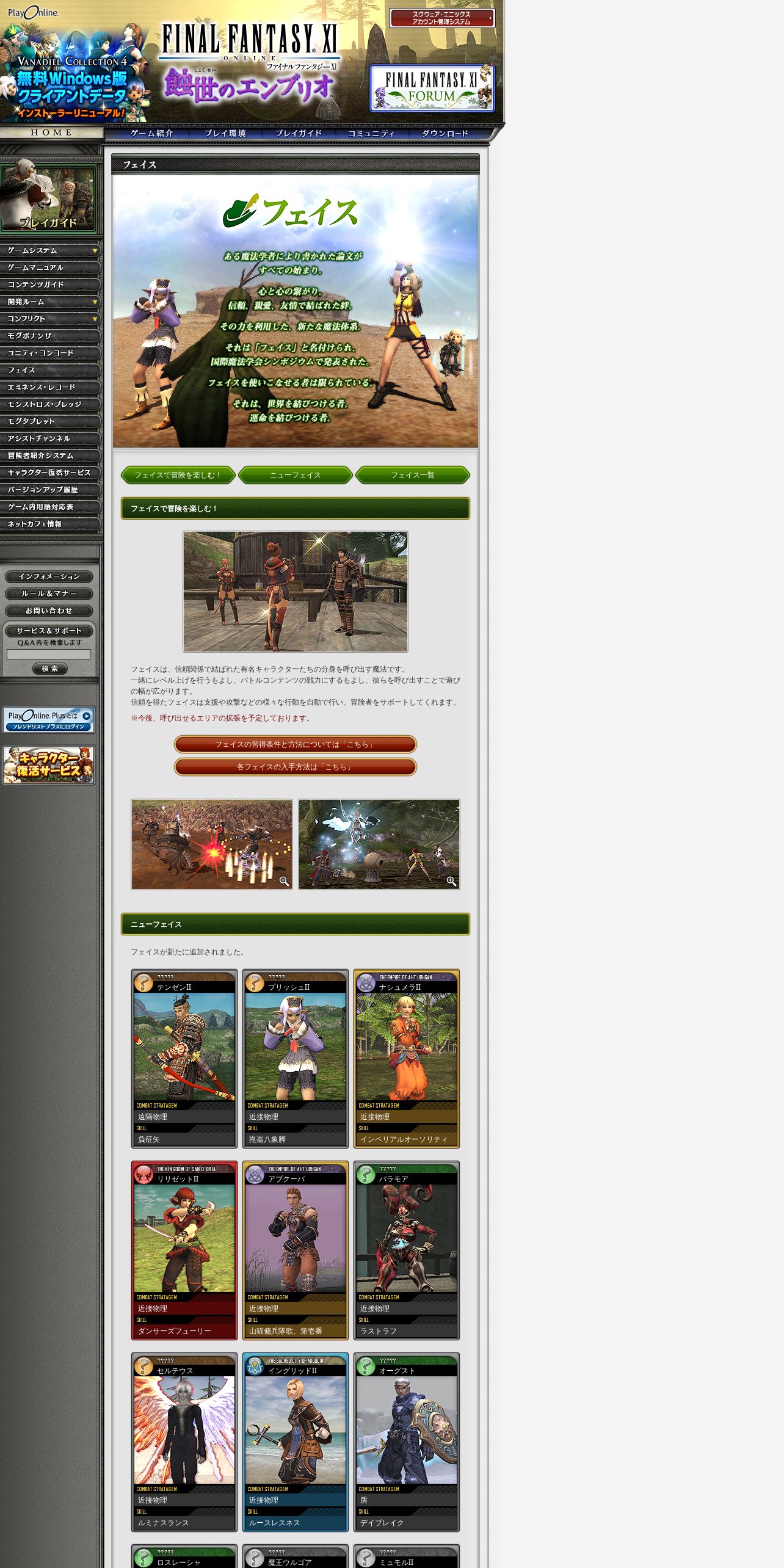Select the アブクーバ trust card
This screenshot has height=1568, width=784.
click(x=296, y=1250)
